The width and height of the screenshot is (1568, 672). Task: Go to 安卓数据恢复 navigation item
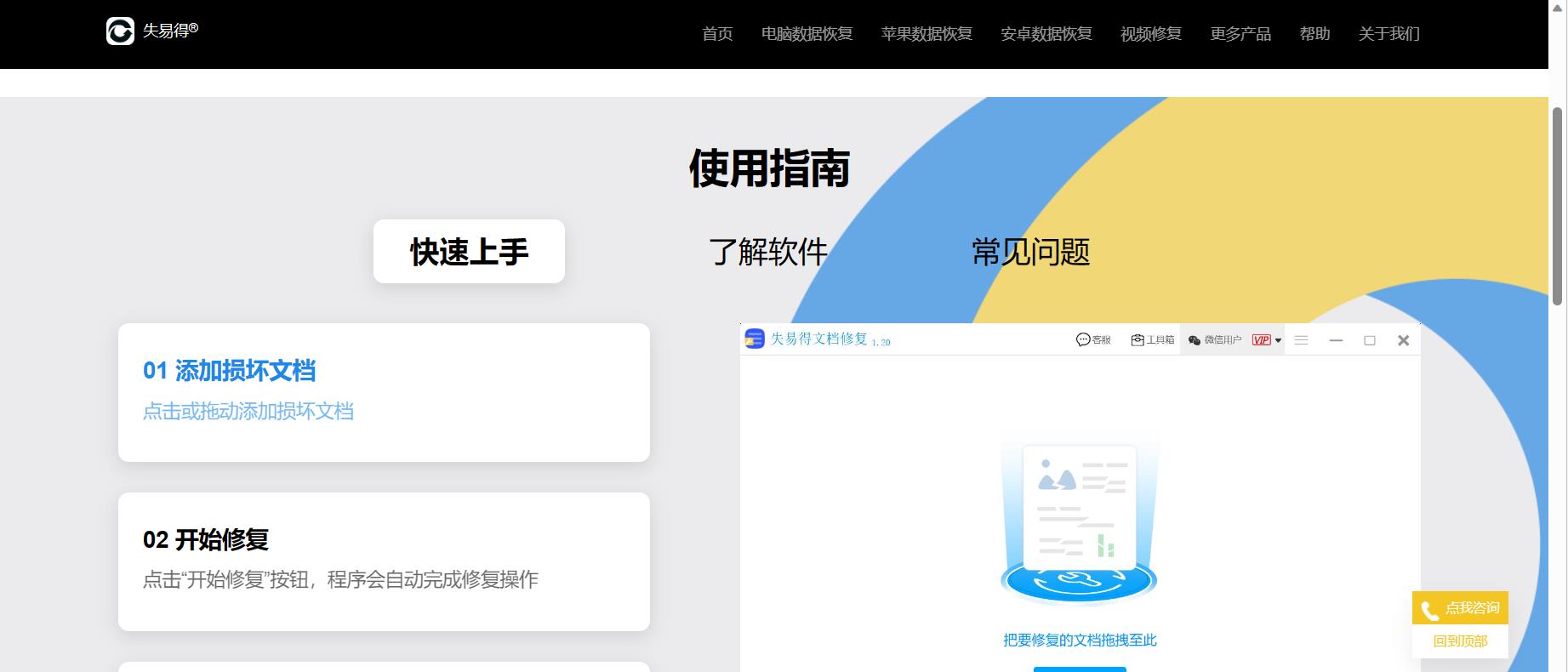1046,33
